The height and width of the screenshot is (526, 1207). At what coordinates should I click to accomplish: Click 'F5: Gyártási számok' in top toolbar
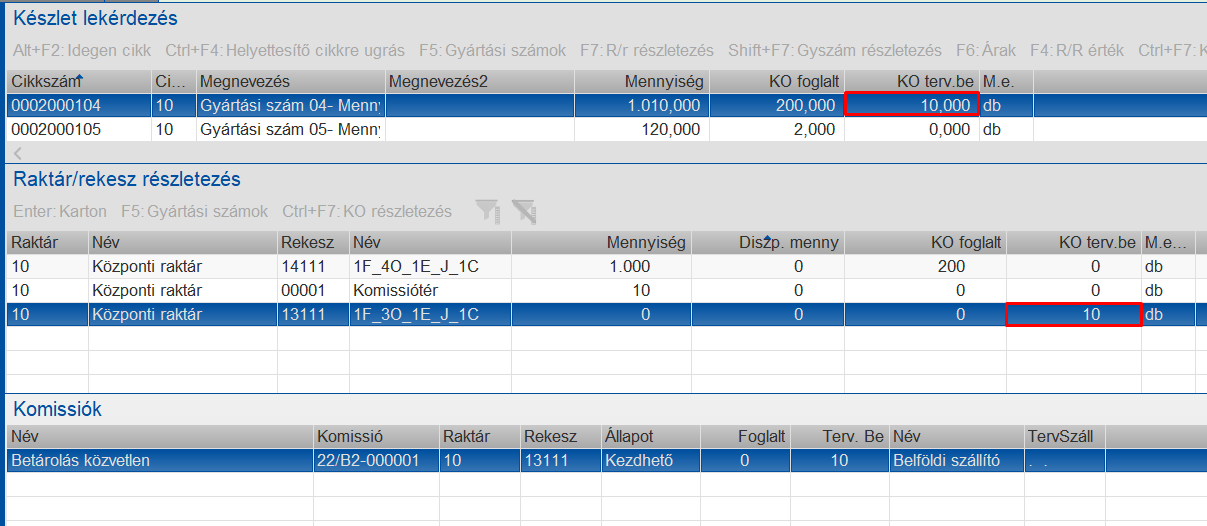pyautogui.click(x=492, y=50)
